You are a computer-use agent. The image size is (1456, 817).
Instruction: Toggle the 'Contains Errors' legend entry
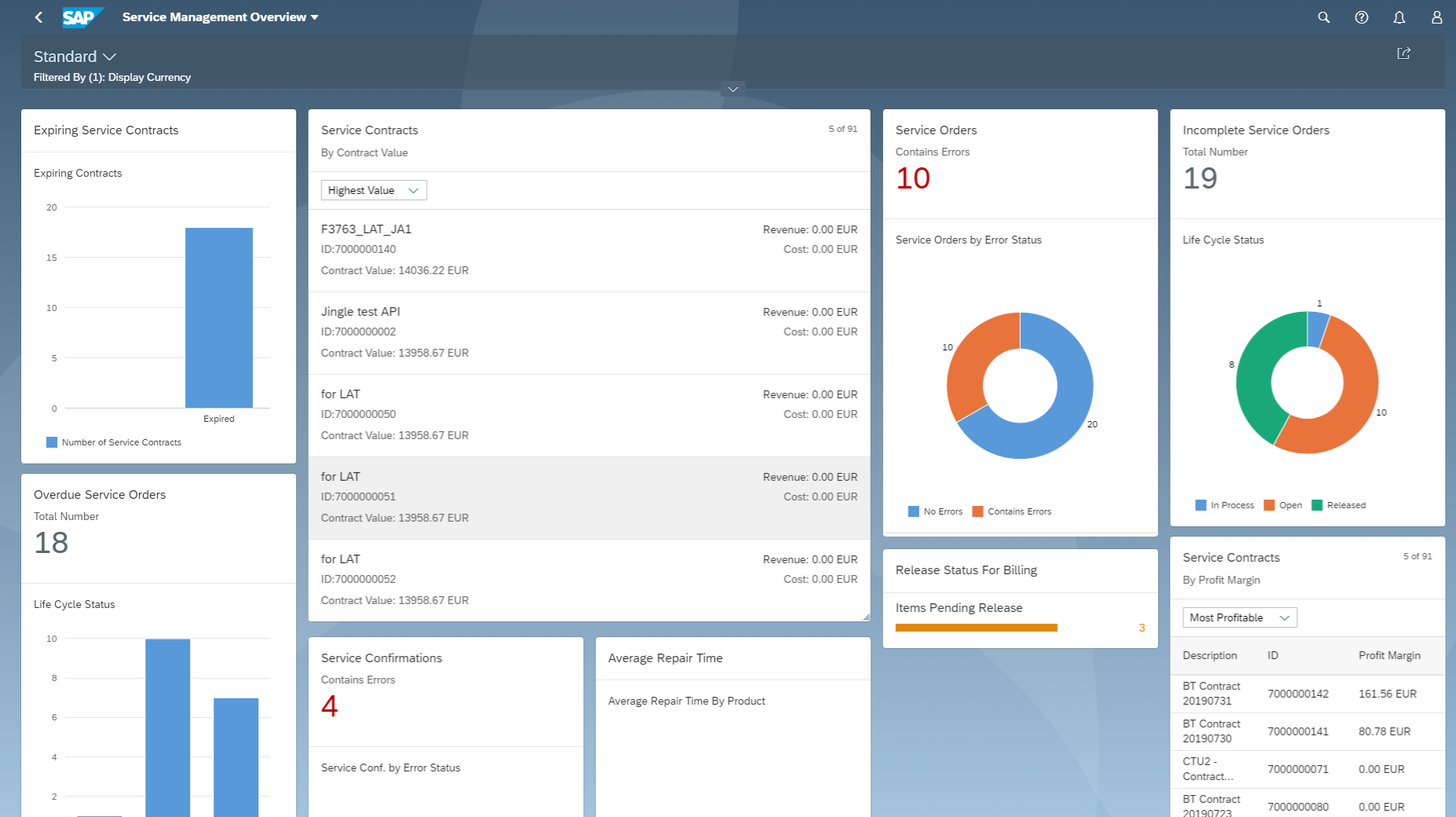1012,511
